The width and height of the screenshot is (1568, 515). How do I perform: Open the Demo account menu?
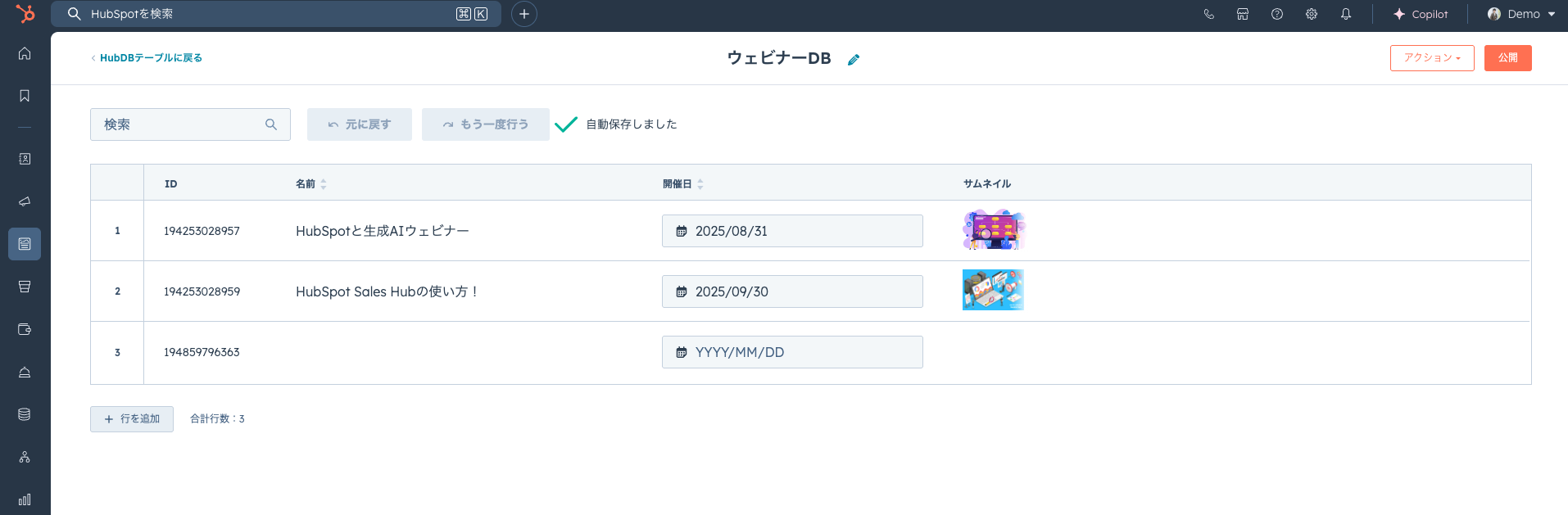(1520, 14)
